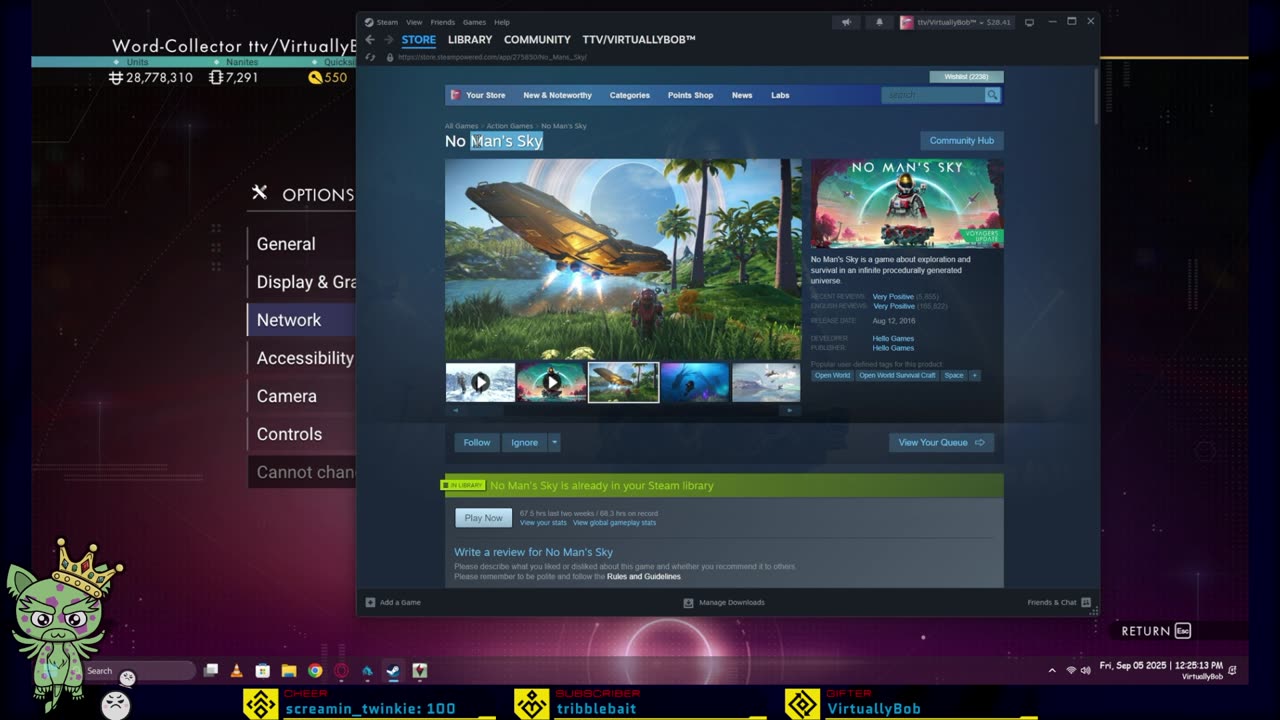The image size is (1280, 720).
Task: Open the Categories dropdown
Action: click(630, 95)
